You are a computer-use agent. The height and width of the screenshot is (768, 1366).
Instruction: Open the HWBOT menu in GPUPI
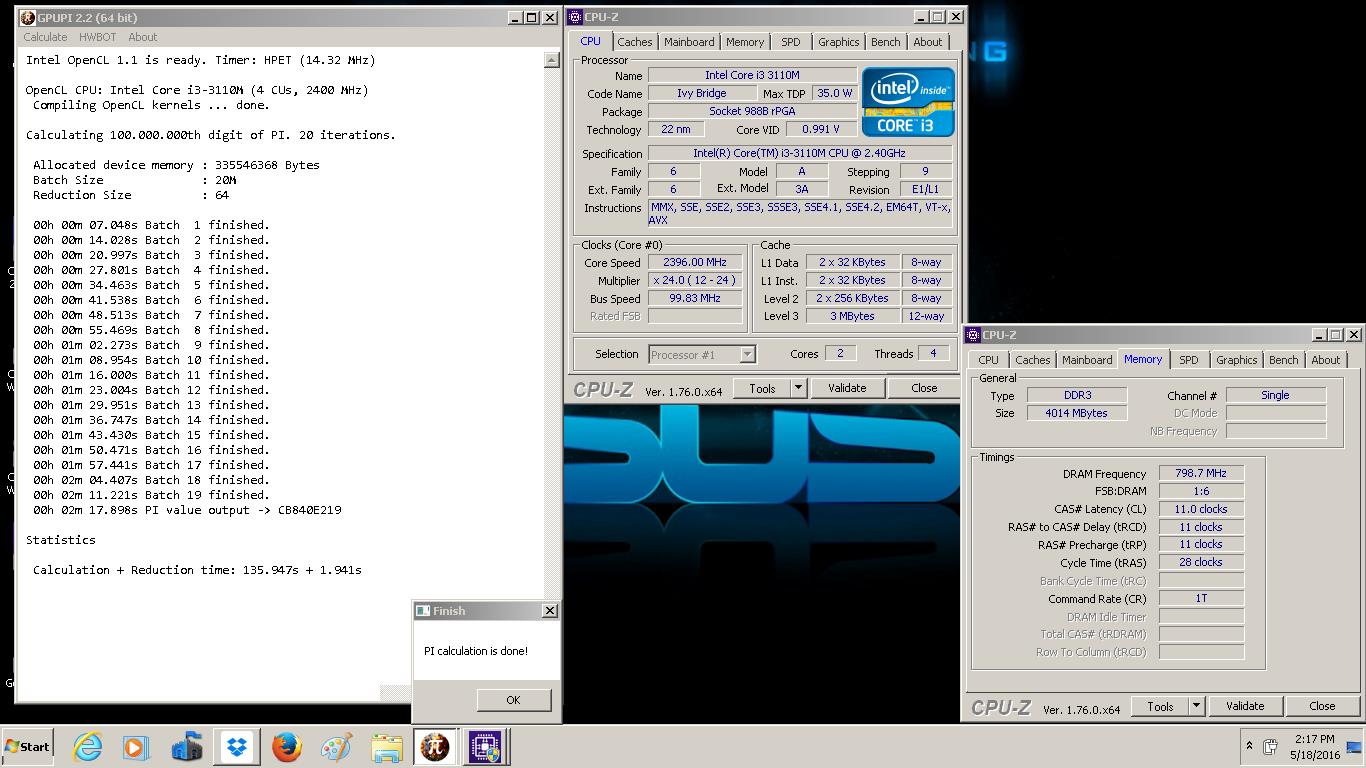97,37
